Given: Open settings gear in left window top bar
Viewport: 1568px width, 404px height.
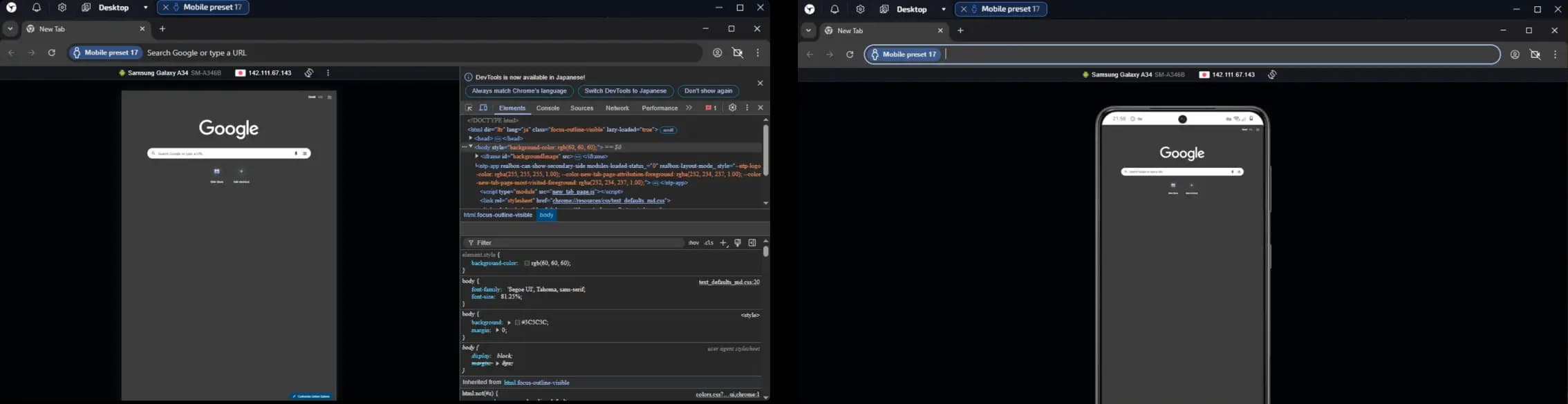Looking at the screenshot, I should coord(62,8).
